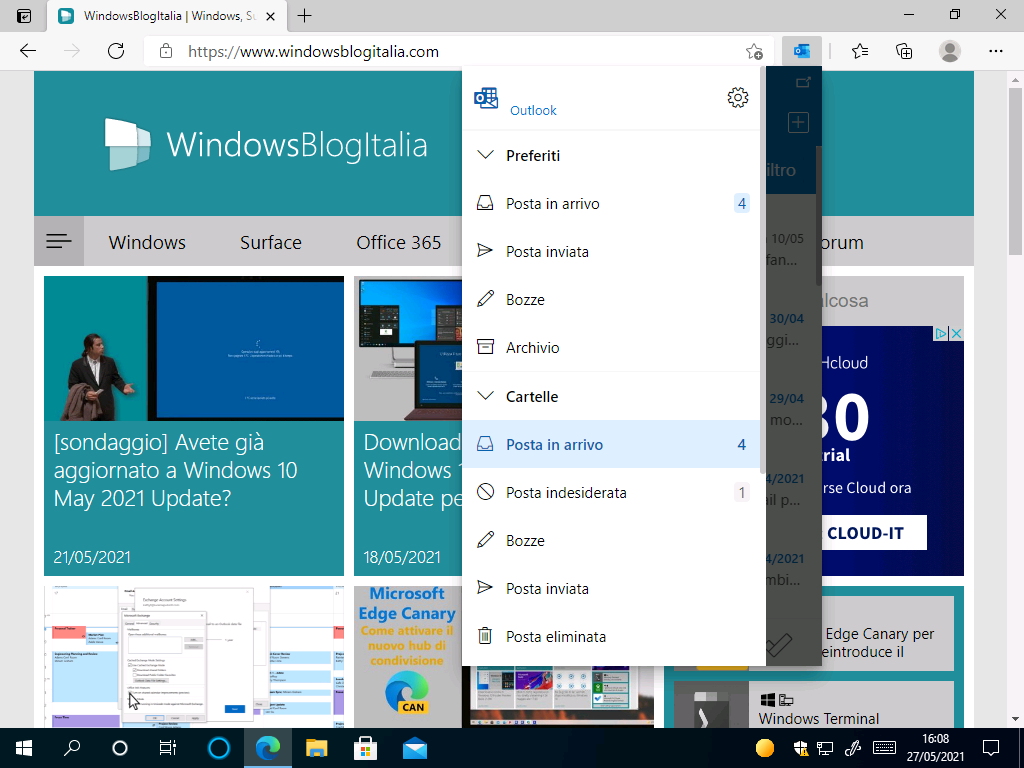Screen dimensions: 1024x768
Task: Open the Favorites toolbar button
Action: pos(860,51)
